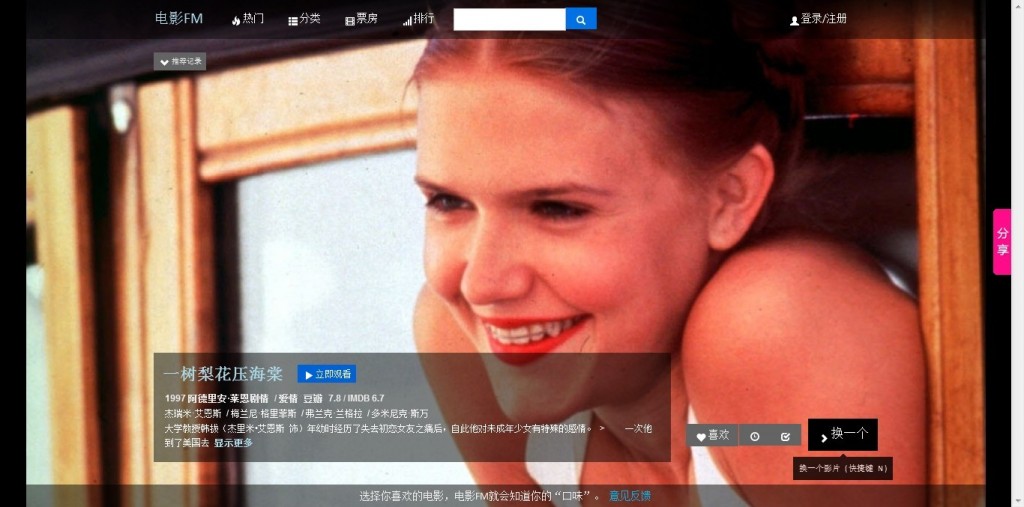Open the pink 分享 share tab
The height and width of the screenshot is (507, 1024).
(1002, 242)
